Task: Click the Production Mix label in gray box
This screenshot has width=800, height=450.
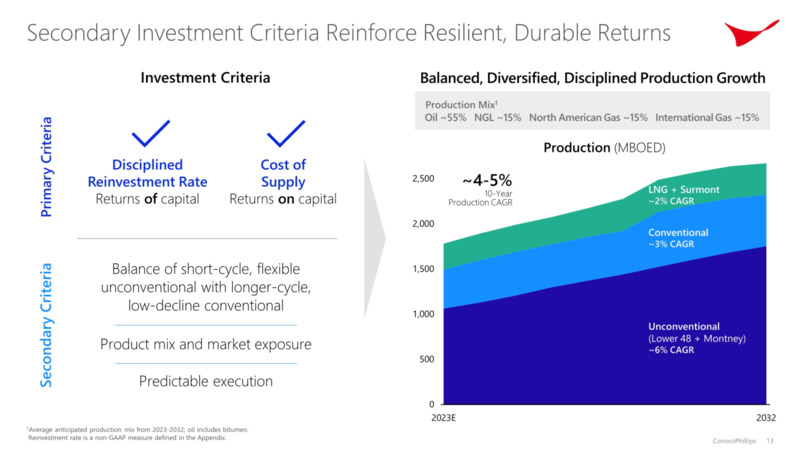Action: coord(461,105)
